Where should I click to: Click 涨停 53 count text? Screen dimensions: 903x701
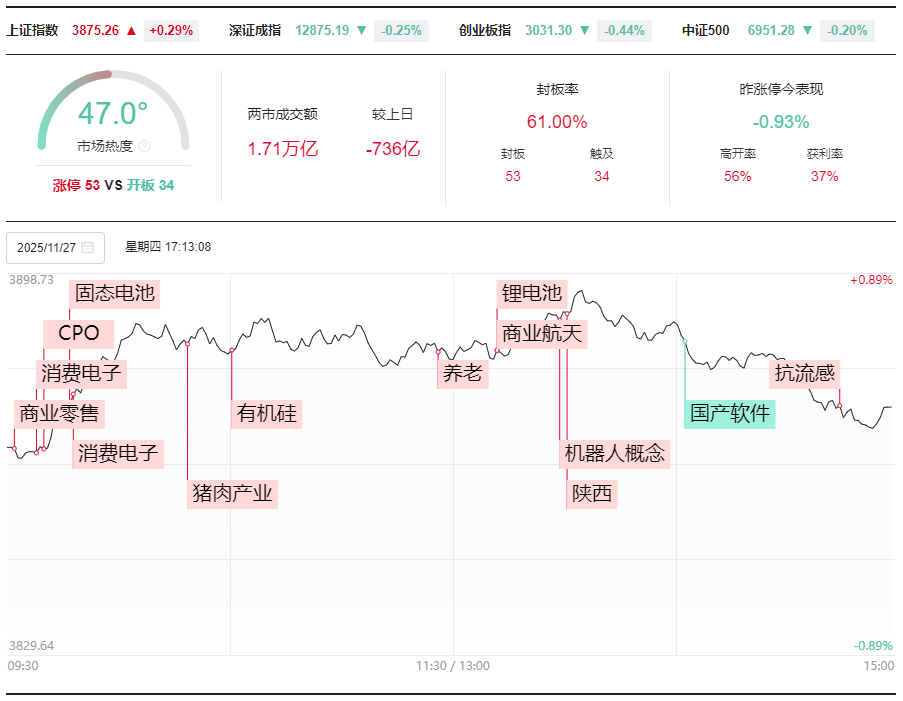click(x=76, y=185)
